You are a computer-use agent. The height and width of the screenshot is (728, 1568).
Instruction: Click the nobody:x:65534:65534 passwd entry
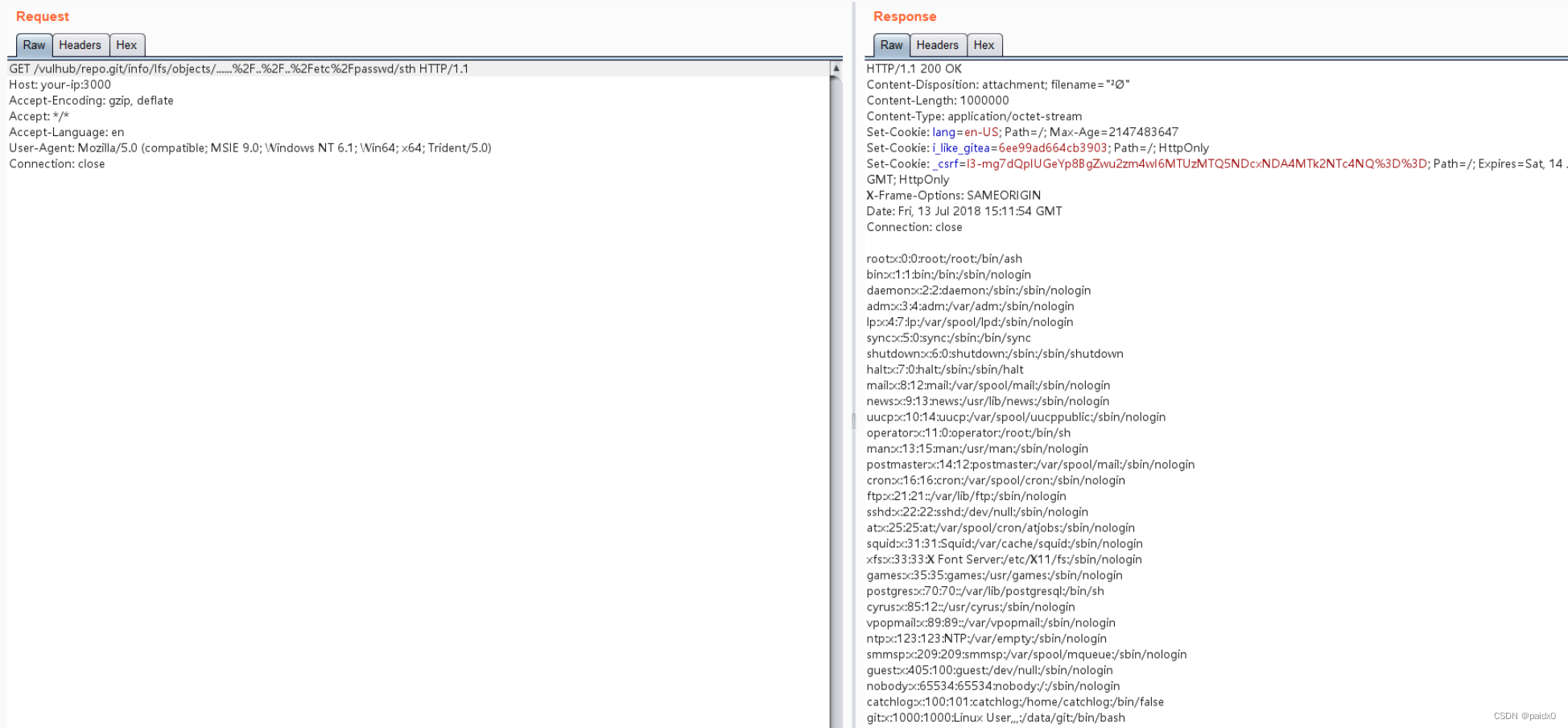tap(993, 686)
